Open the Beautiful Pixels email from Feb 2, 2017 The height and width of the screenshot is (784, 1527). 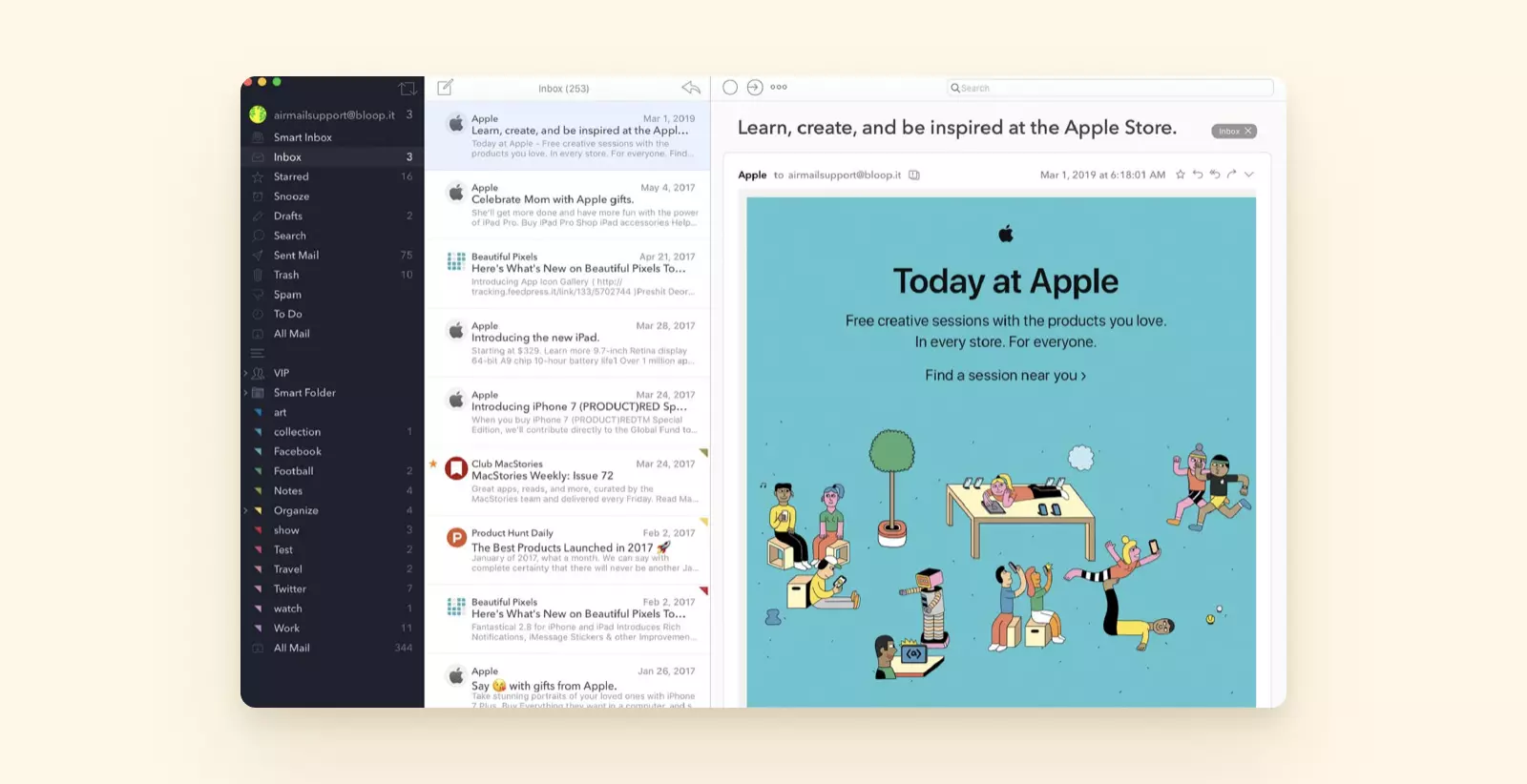(568, 620)
